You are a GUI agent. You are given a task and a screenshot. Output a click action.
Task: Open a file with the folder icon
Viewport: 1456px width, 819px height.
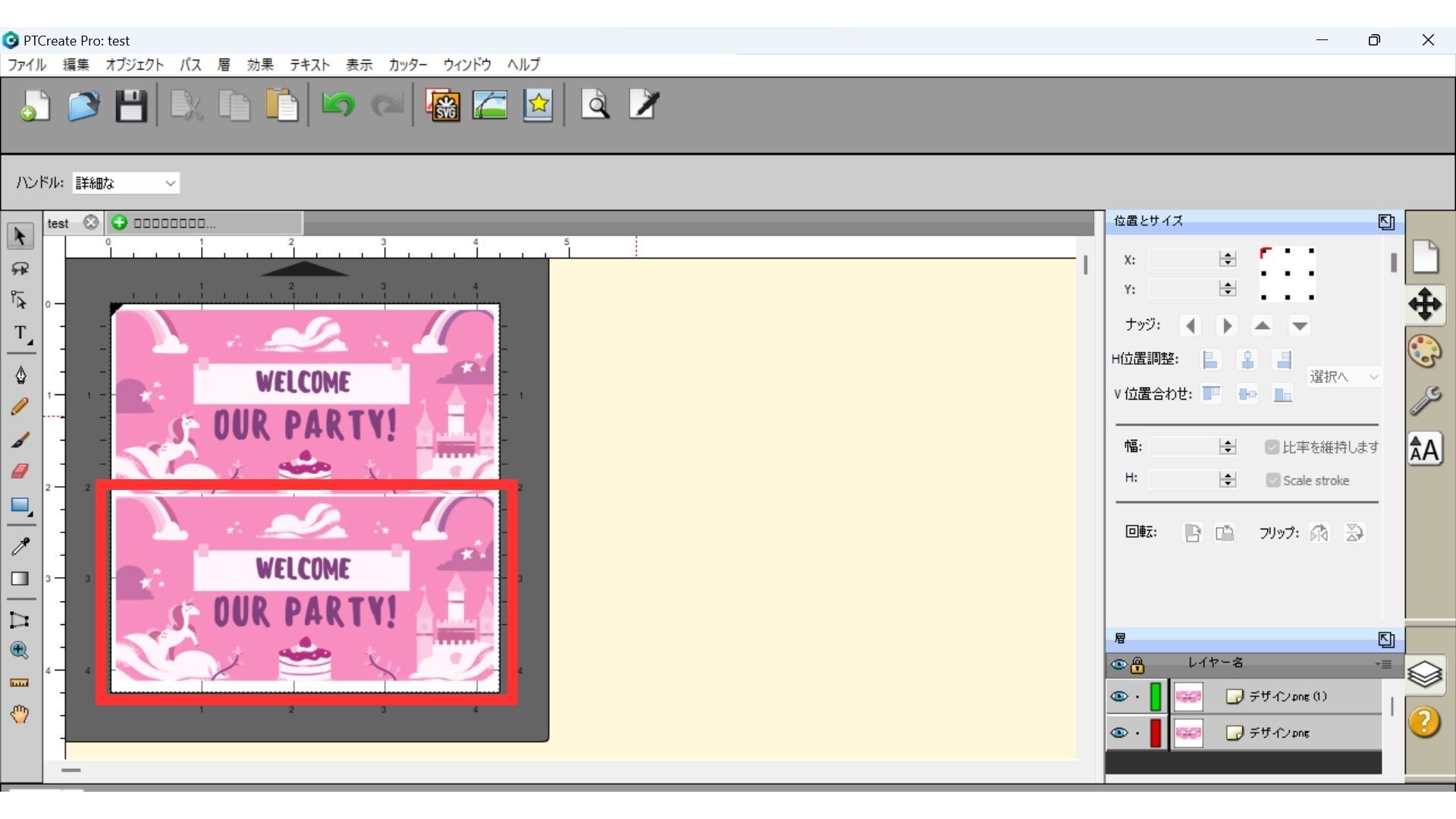click(x=83, y=105)
